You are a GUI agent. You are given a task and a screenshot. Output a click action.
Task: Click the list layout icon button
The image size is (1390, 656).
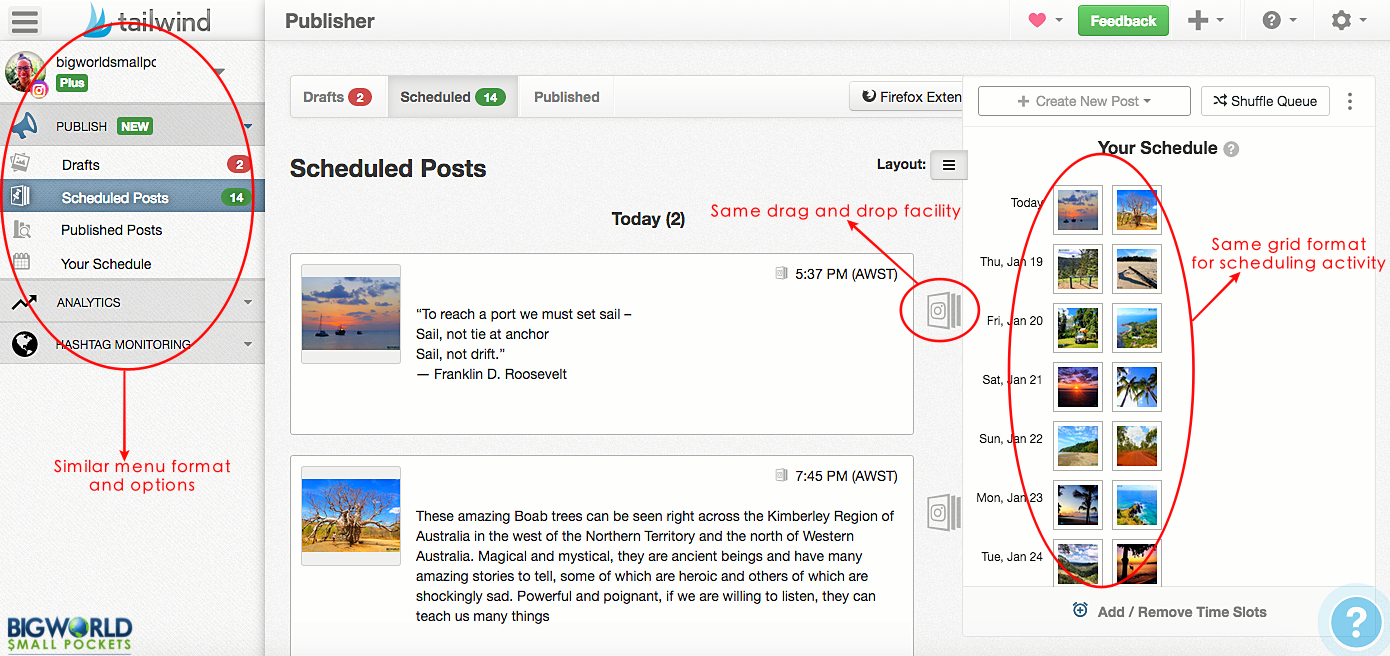pyautogui.click(x=949, y=165)
